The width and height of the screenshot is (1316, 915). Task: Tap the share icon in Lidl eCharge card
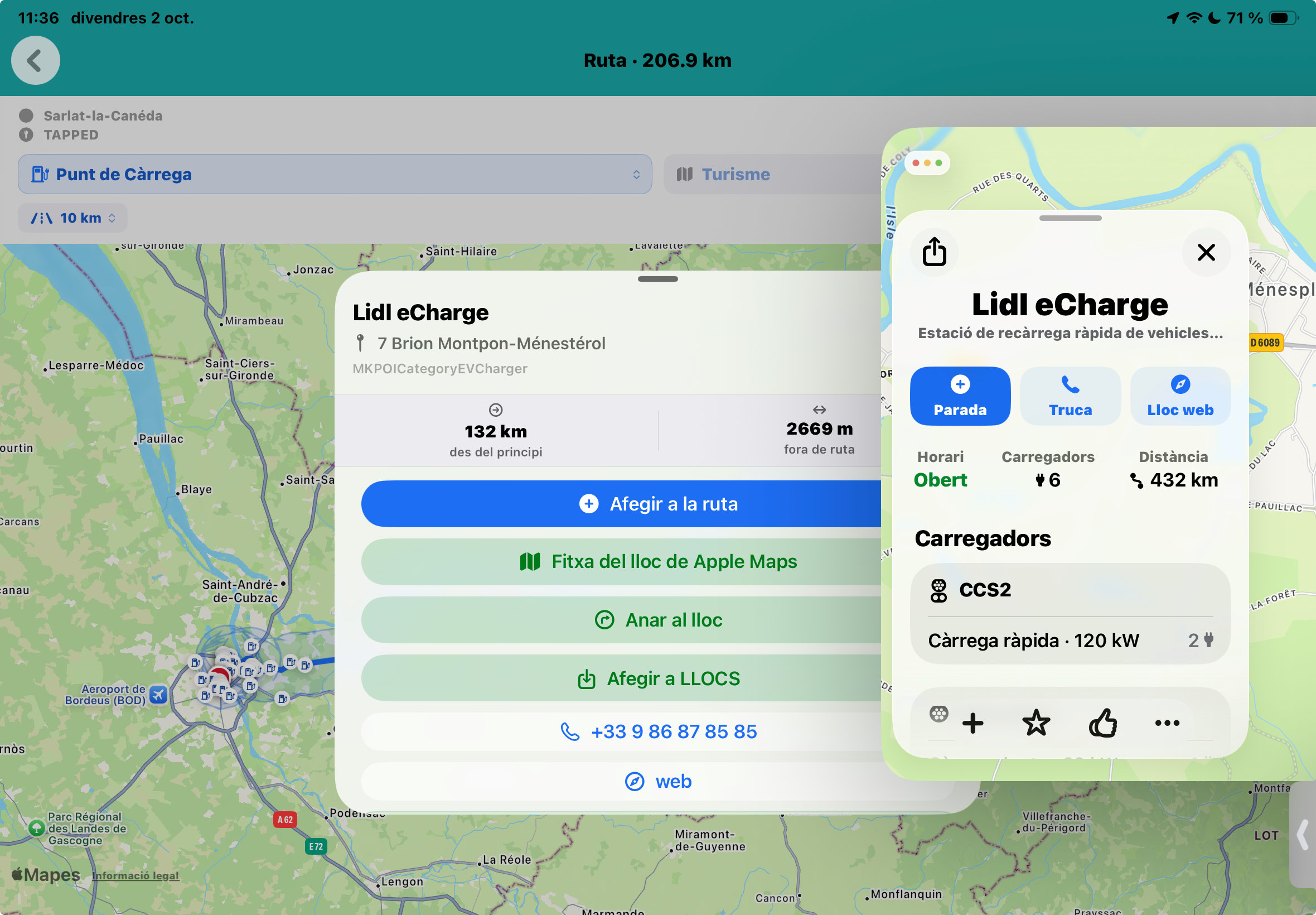[935, 252]
